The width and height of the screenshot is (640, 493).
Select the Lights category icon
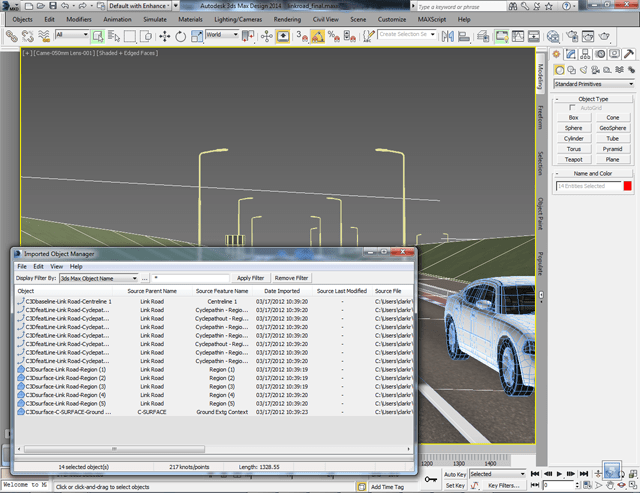(x=584, y=70)
